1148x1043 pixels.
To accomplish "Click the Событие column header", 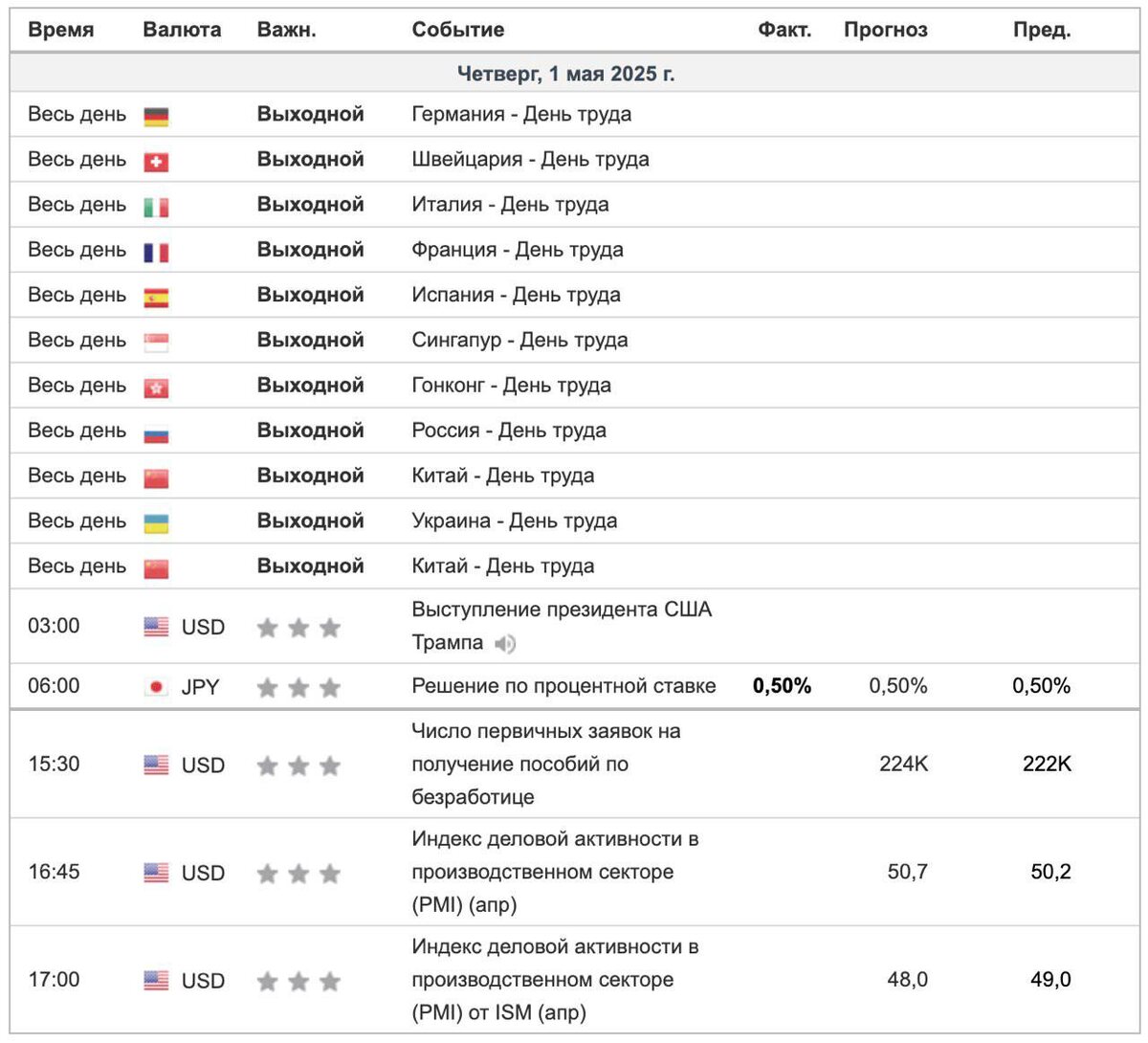I will [x=457, y=30].
